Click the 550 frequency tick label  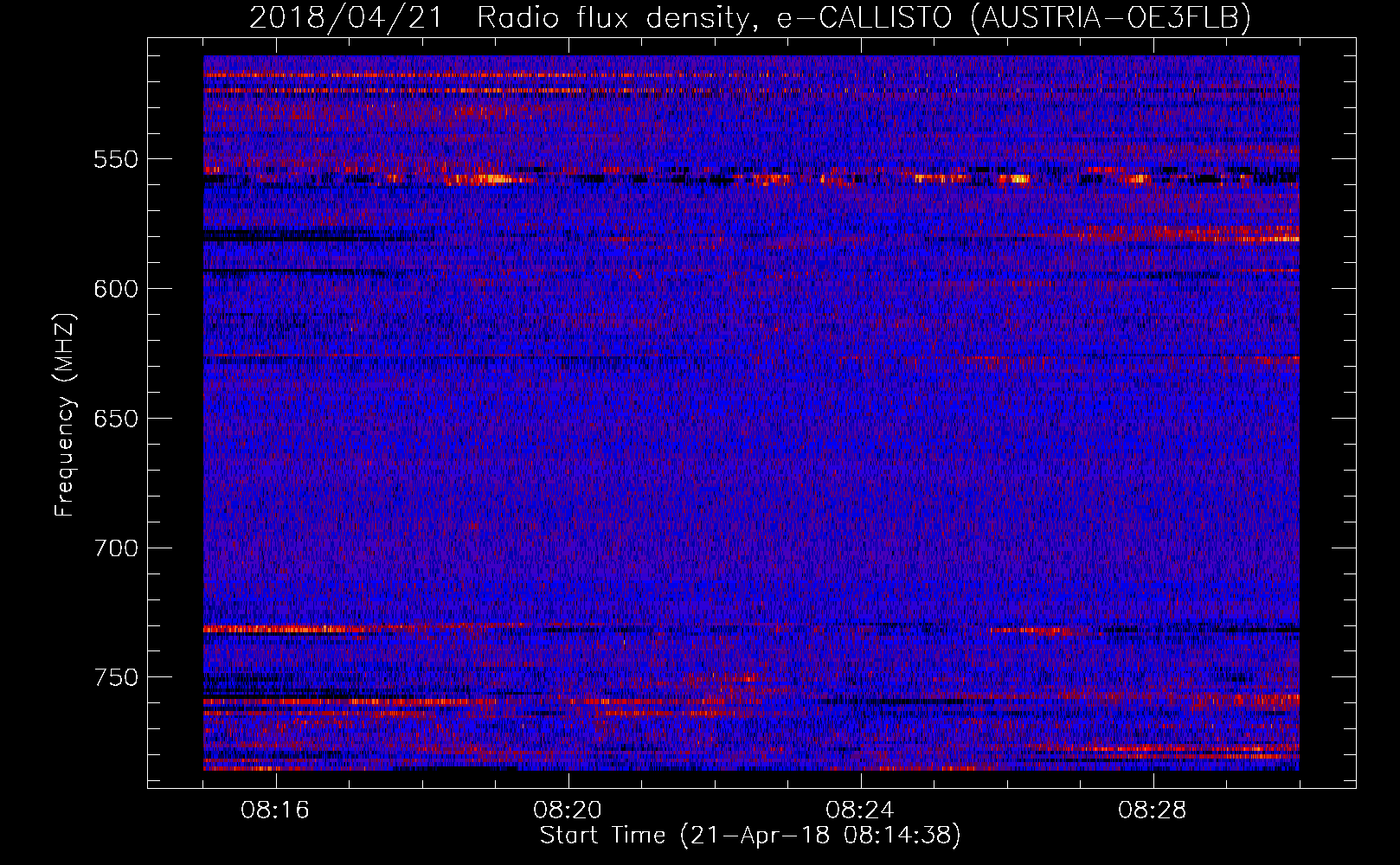(x=116, y=159)
